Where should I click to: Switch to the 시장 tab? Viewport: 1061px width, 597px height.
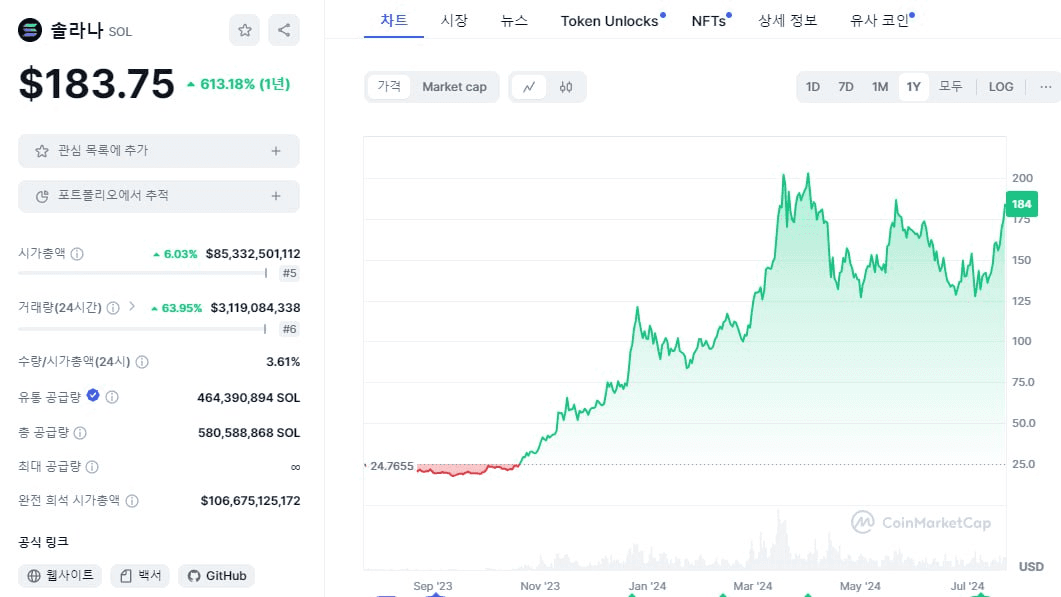pos(454,21)
